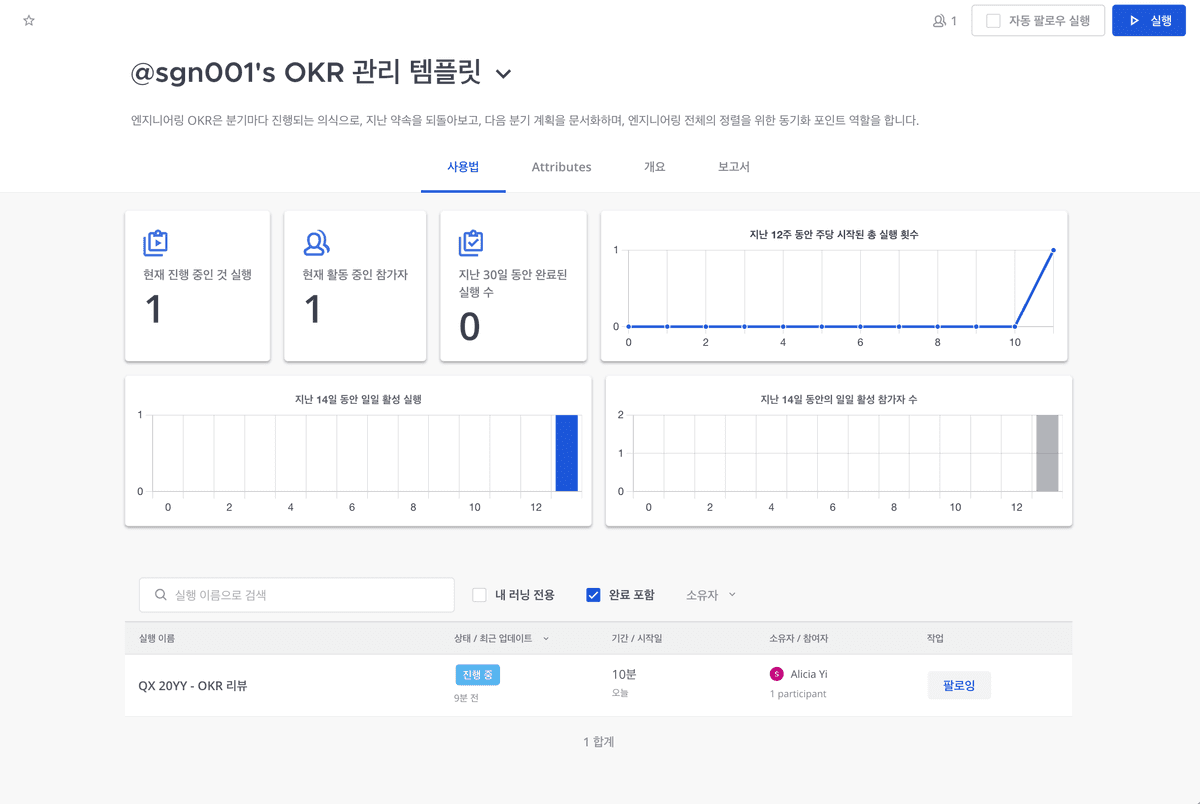Click the 기간 / 시작일 column header
Image resolution: width=1200 pixels, height=804 pixels.
click(637, 638)
